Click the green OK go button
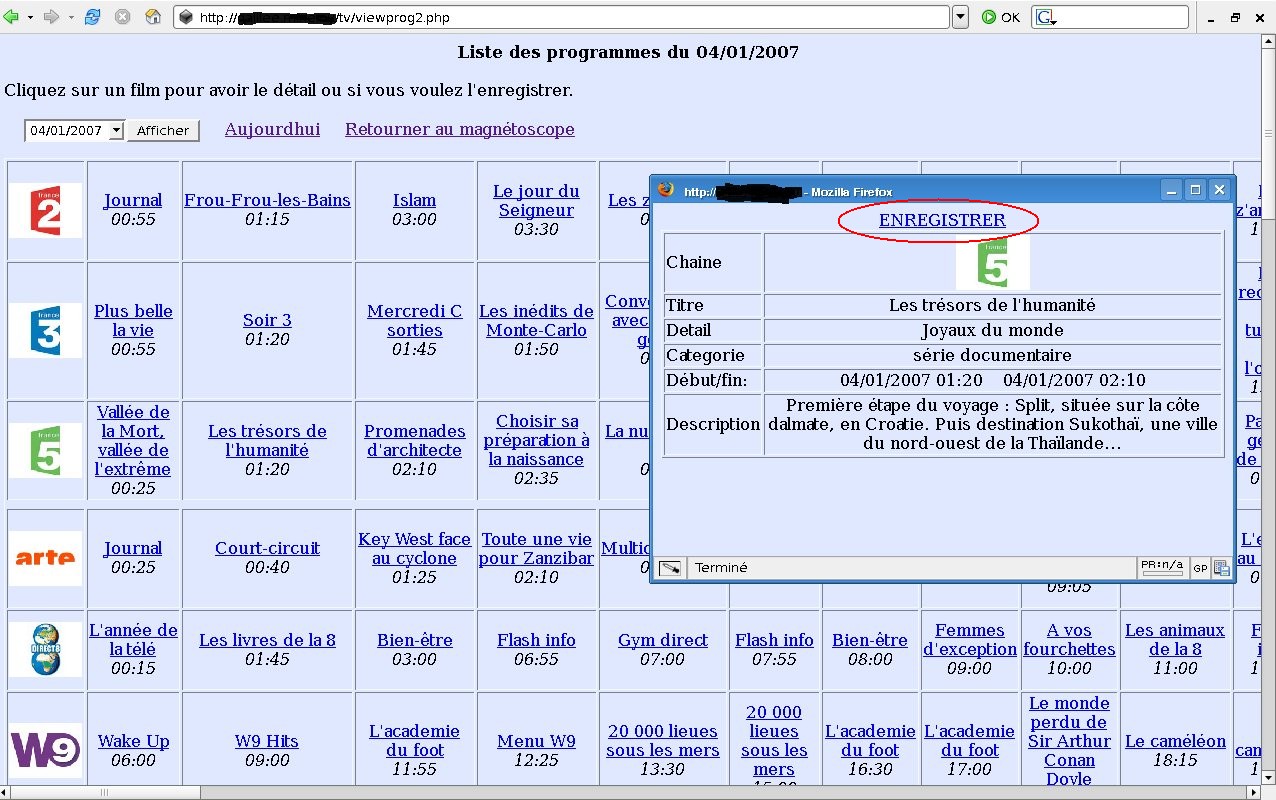This screenshot has height=800, width=1276. point(1000,17)
